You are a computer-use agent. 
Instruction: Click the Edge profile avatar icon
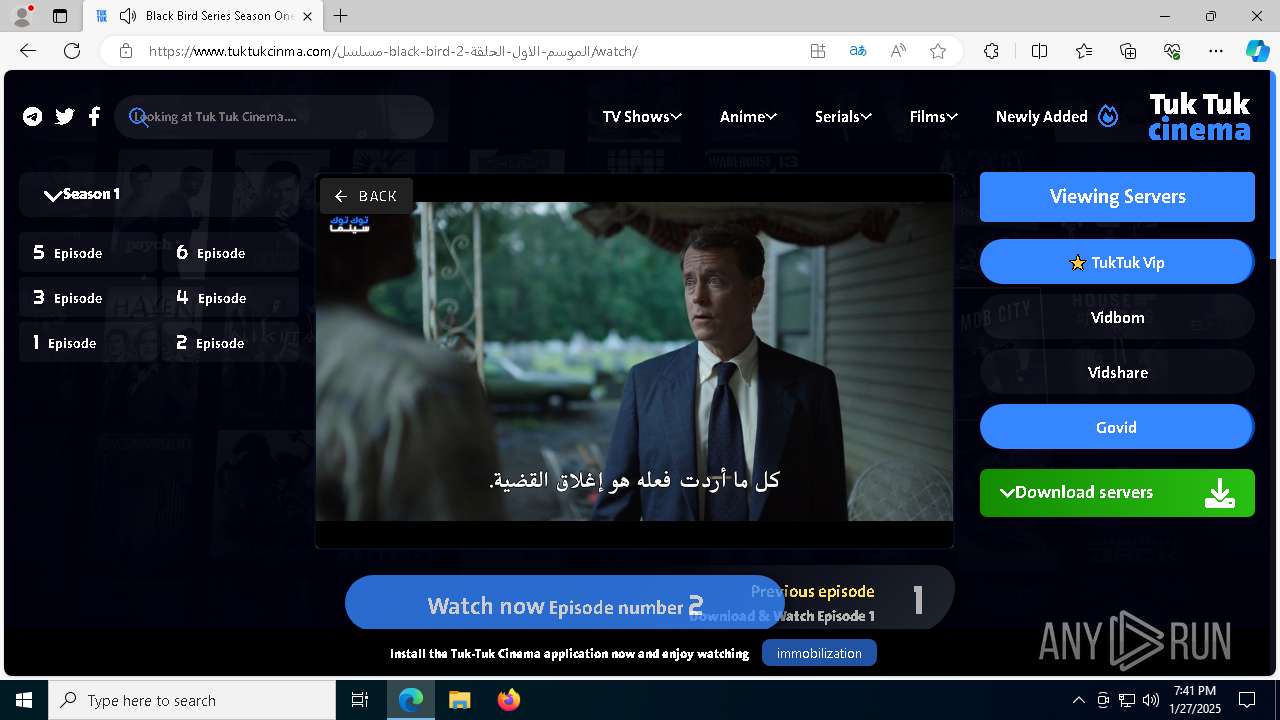pyautogui.click(x=22, y=16)
